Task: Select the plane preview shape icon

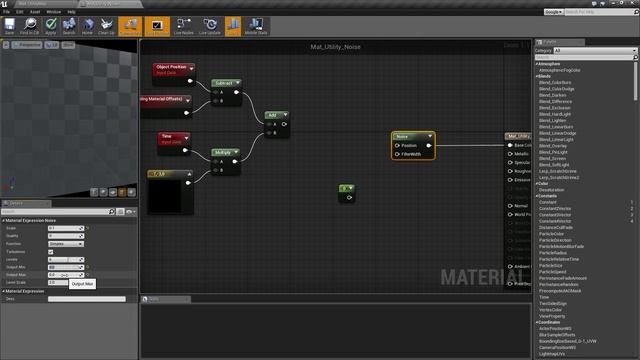Action: (x=113, y=192)
